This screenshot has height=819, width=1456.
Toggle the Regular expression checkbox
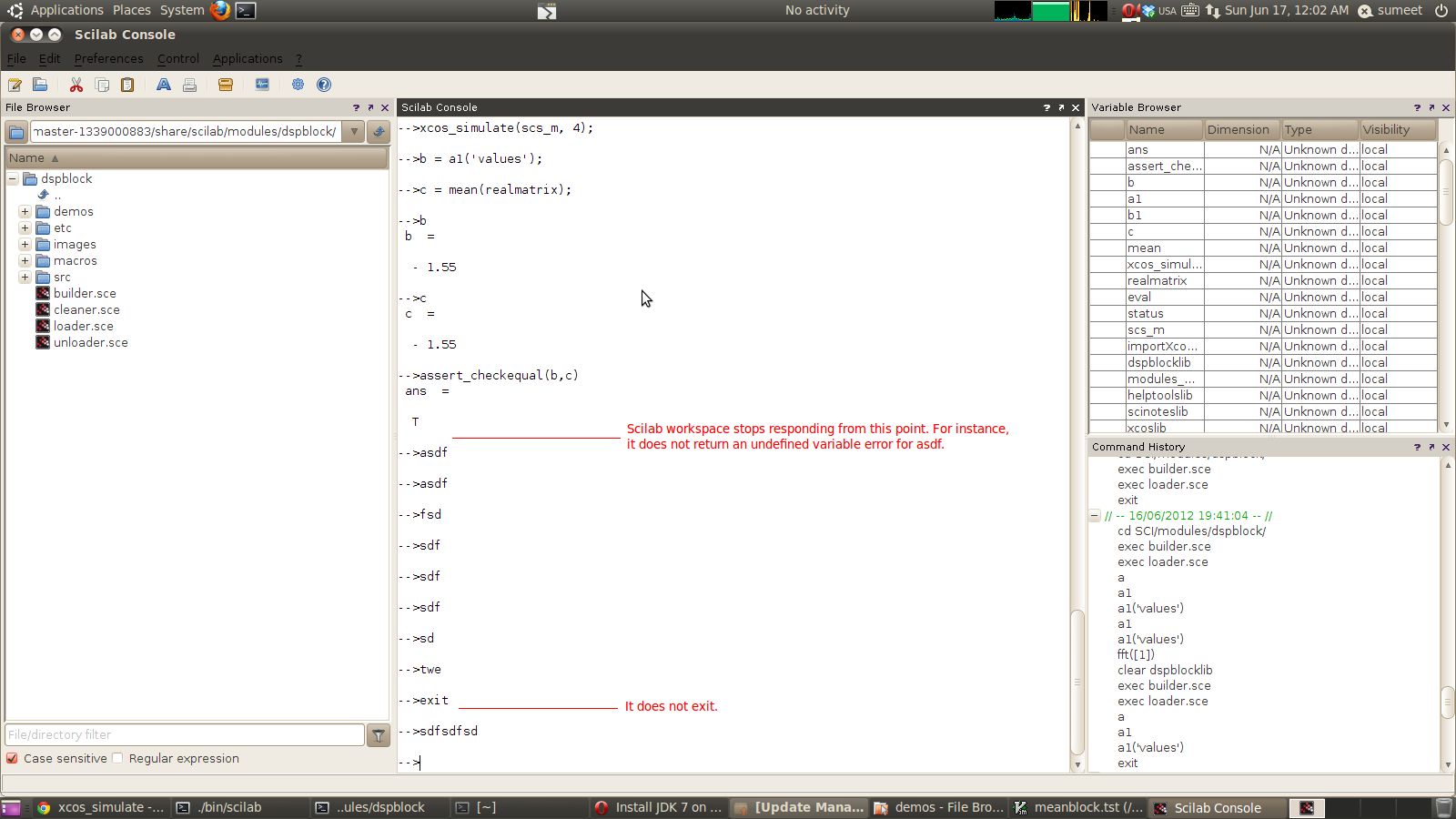point(117,758)
